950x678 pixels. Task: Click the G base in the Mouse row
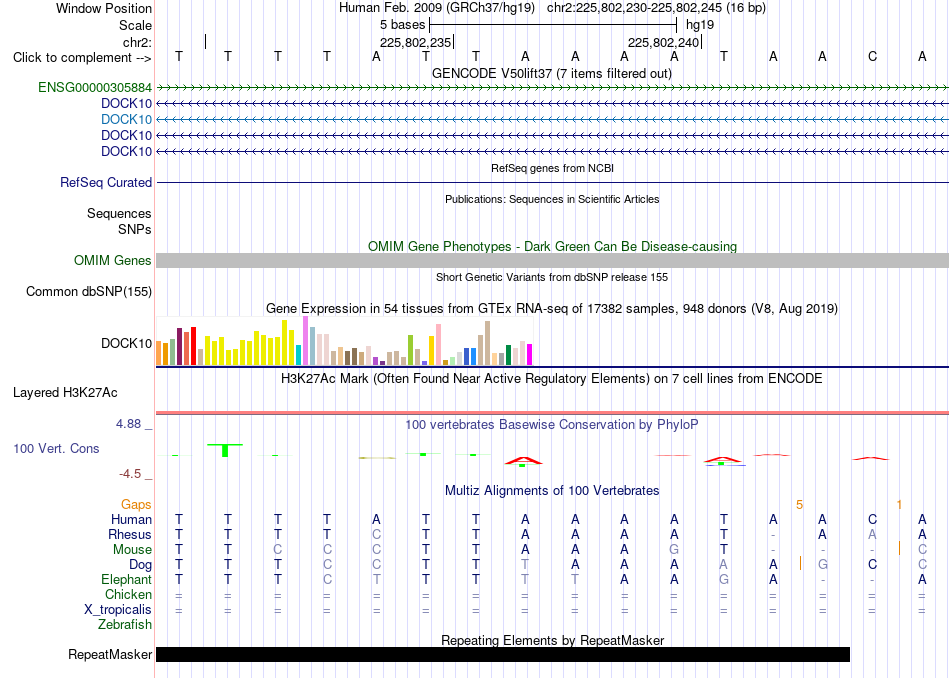[x=674, y=550]
